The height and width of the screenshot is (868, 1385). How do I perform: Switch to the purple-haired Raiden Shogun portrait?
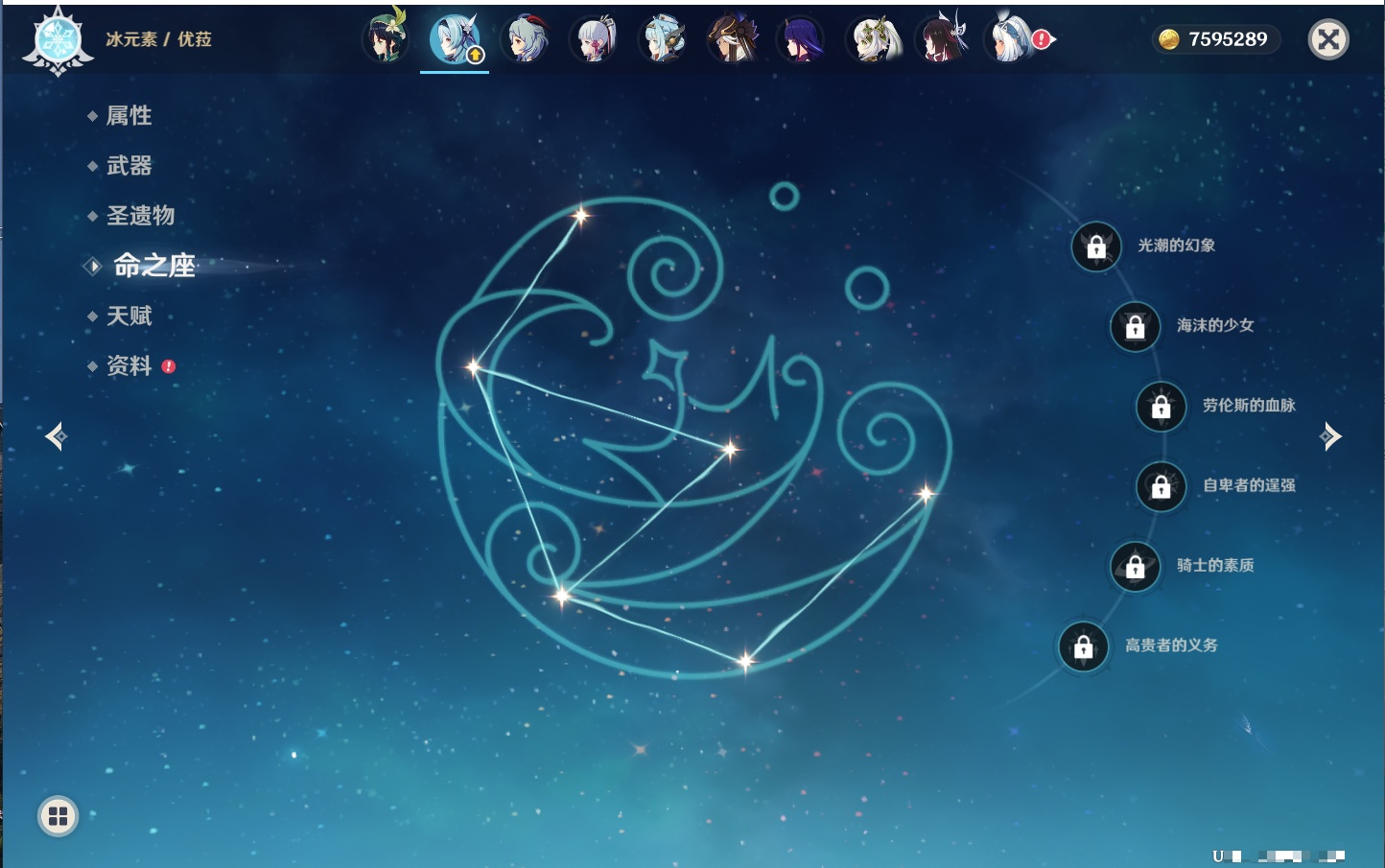point(801,39)
